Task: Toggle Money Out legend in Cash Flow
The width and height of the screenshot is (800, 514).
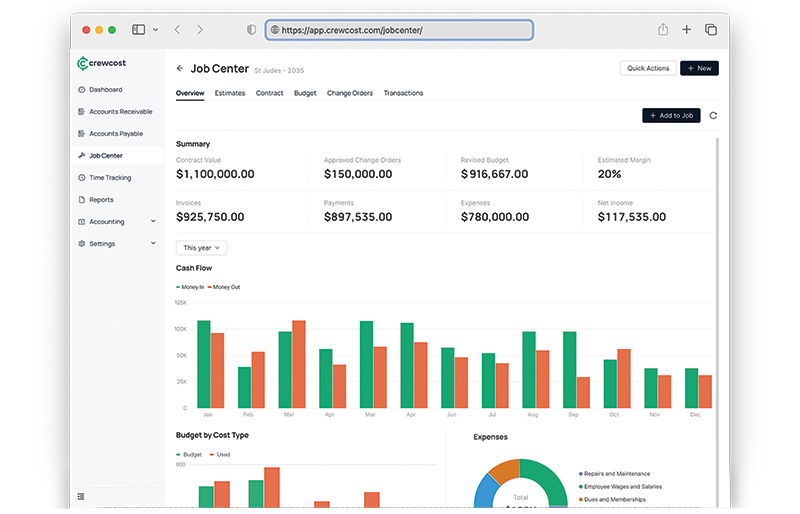Action: [x=224, y=287]
